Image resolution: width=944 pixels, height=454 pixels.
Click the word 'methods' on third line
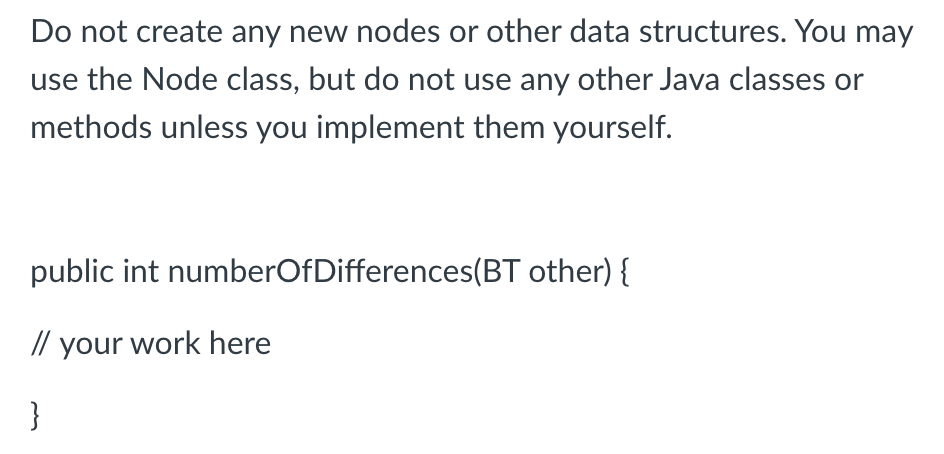(91, 127)
